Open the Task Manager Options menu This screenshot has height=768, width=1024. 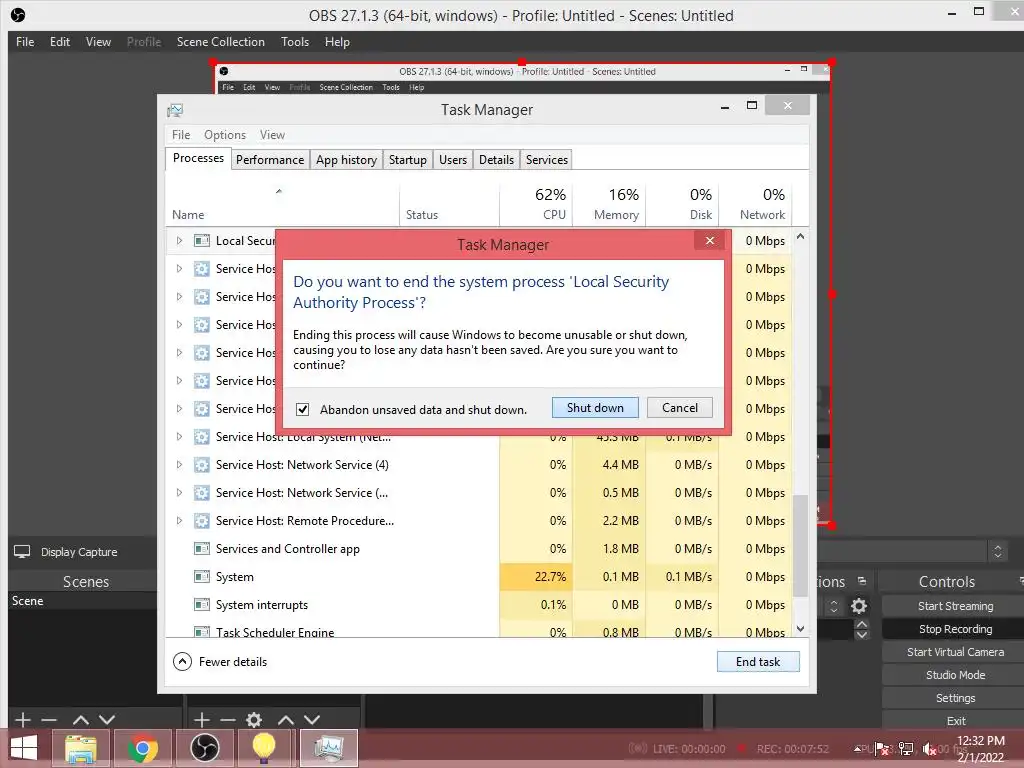pos(225,135)
